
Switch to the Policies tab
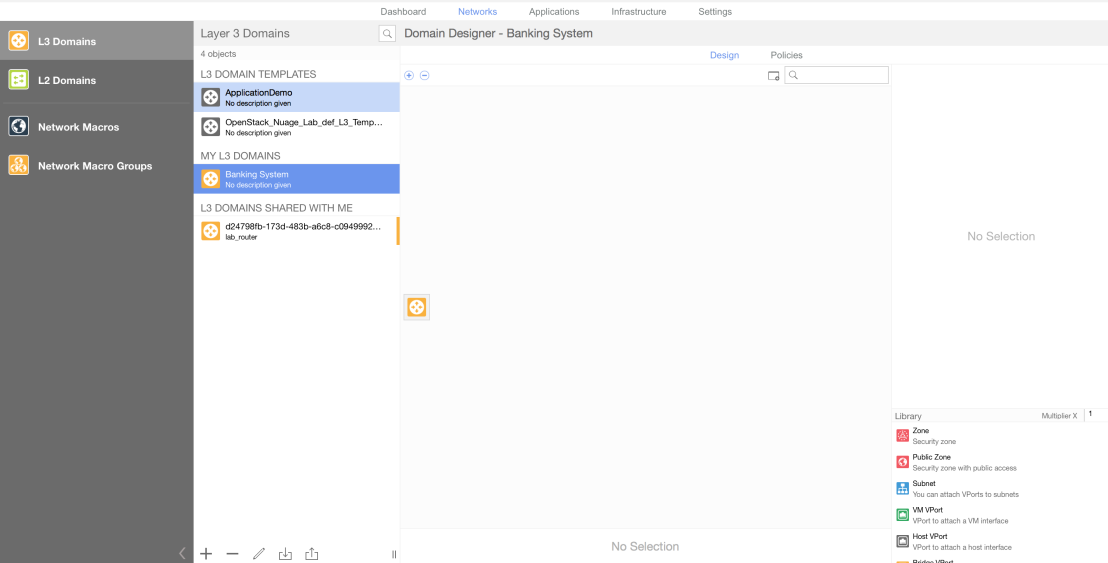point(786,55)
